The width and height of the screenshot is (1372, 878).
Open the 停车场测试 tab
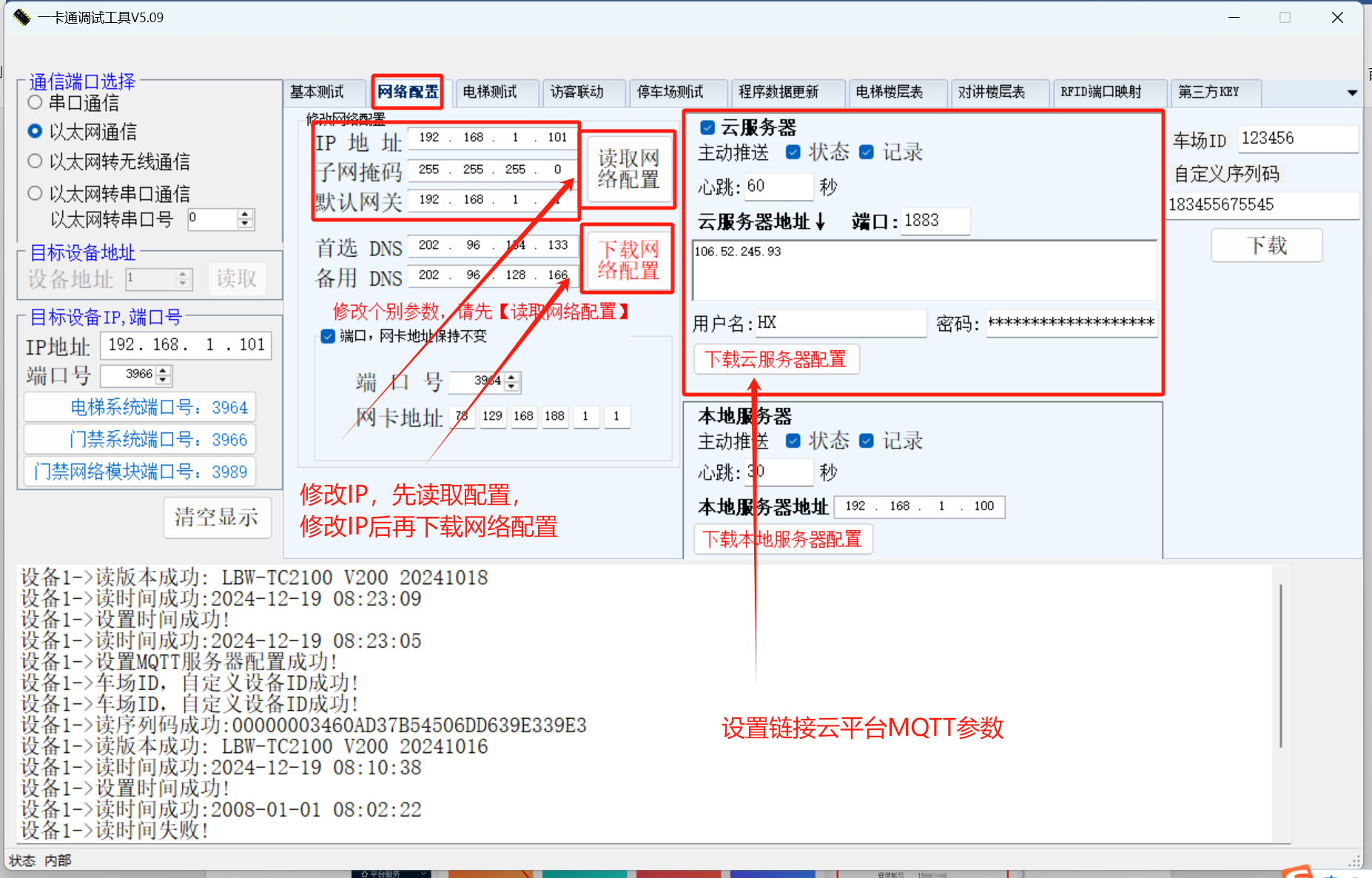(670, 93)
